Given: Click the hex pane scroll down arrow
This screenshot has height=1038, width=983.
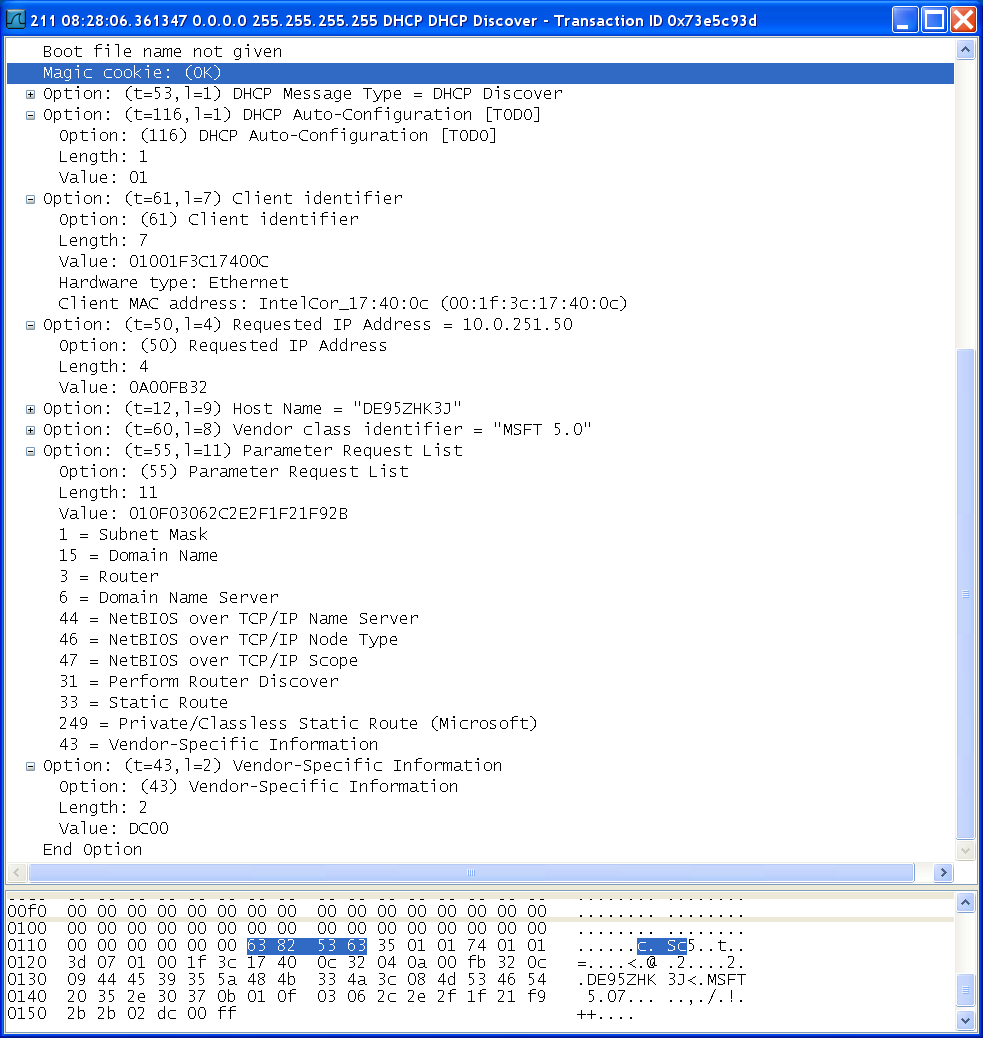Looking at the screenshot, I should (965, 1020).
